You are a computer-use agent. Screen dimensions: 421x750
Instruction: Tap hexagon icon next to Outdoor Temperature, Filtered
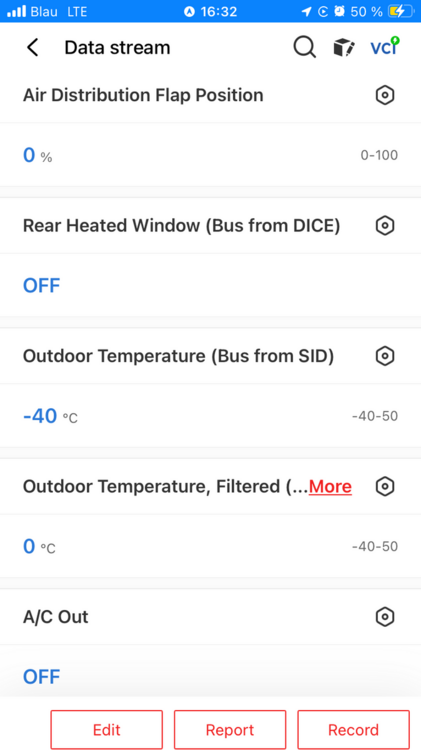385,486
